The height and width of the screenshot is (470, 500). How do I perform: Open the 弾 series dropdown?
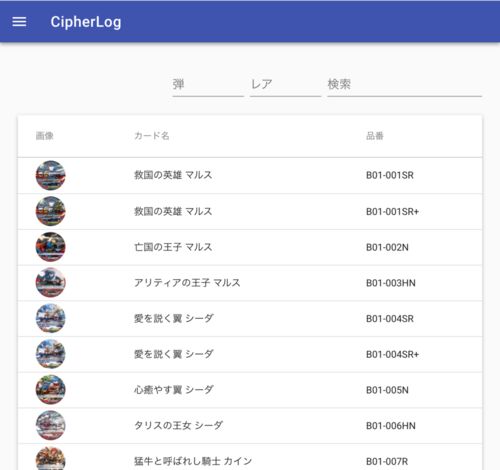click(x=208, y=85)
